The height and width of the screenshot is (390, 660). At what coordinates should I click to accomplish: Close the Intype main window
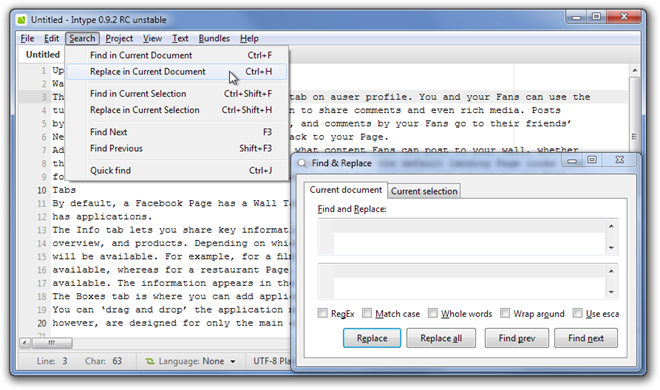pos(624,17)
